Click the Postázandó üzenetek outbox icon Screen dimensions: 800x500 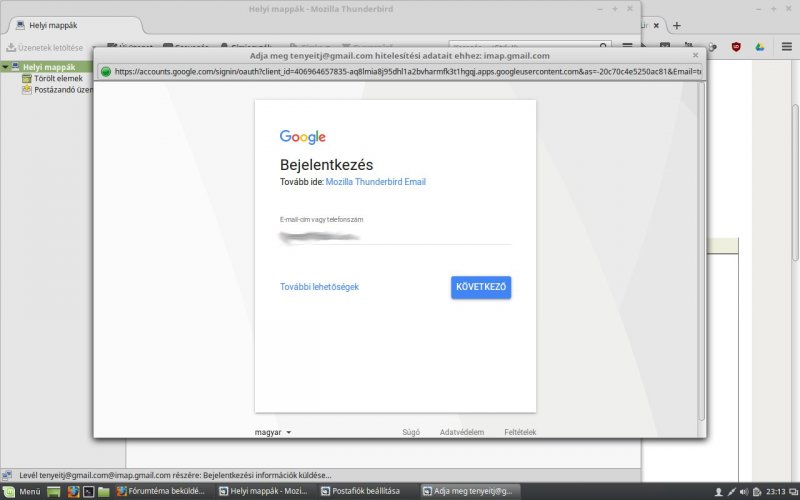[x=27, y=90]
